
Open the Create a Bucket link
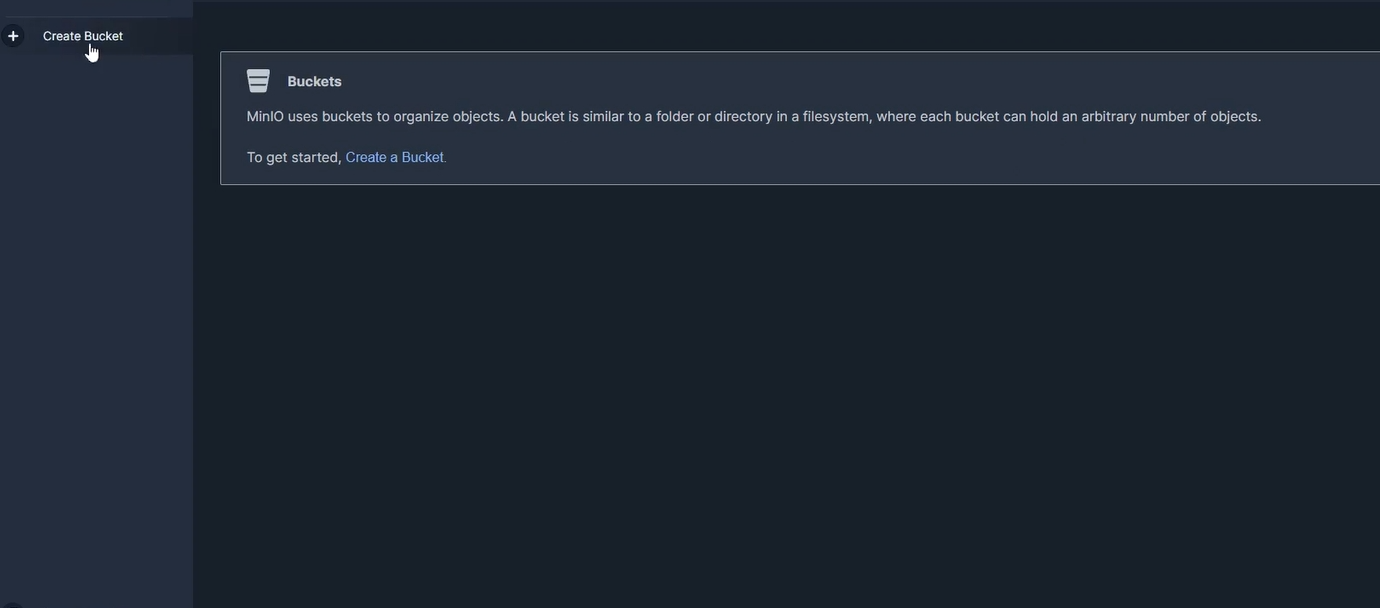394,157
